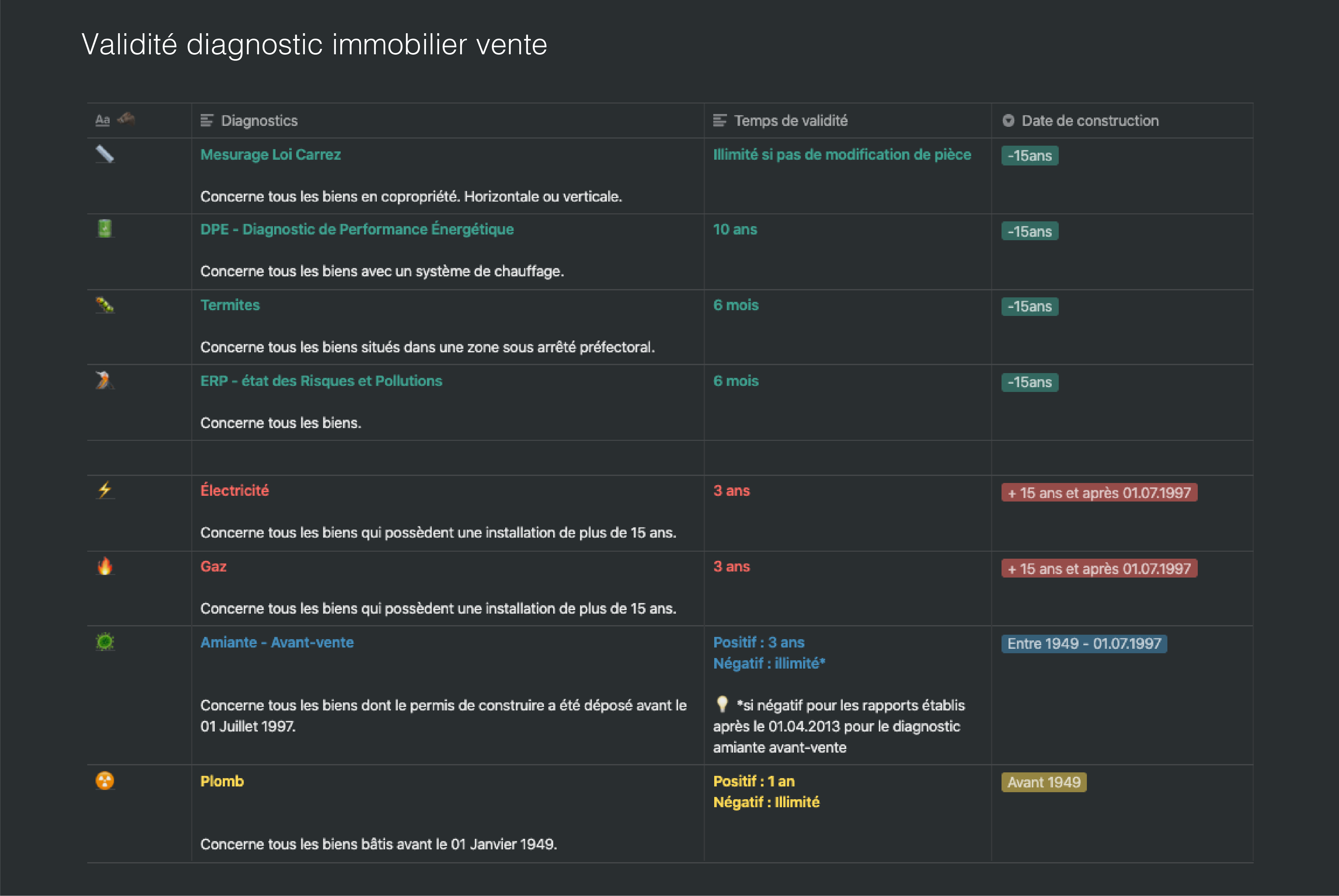The image size is (1339, 896).
Task: Select the red 01.07.1997 tag in Gaz row
Action: click(1099, 569)
